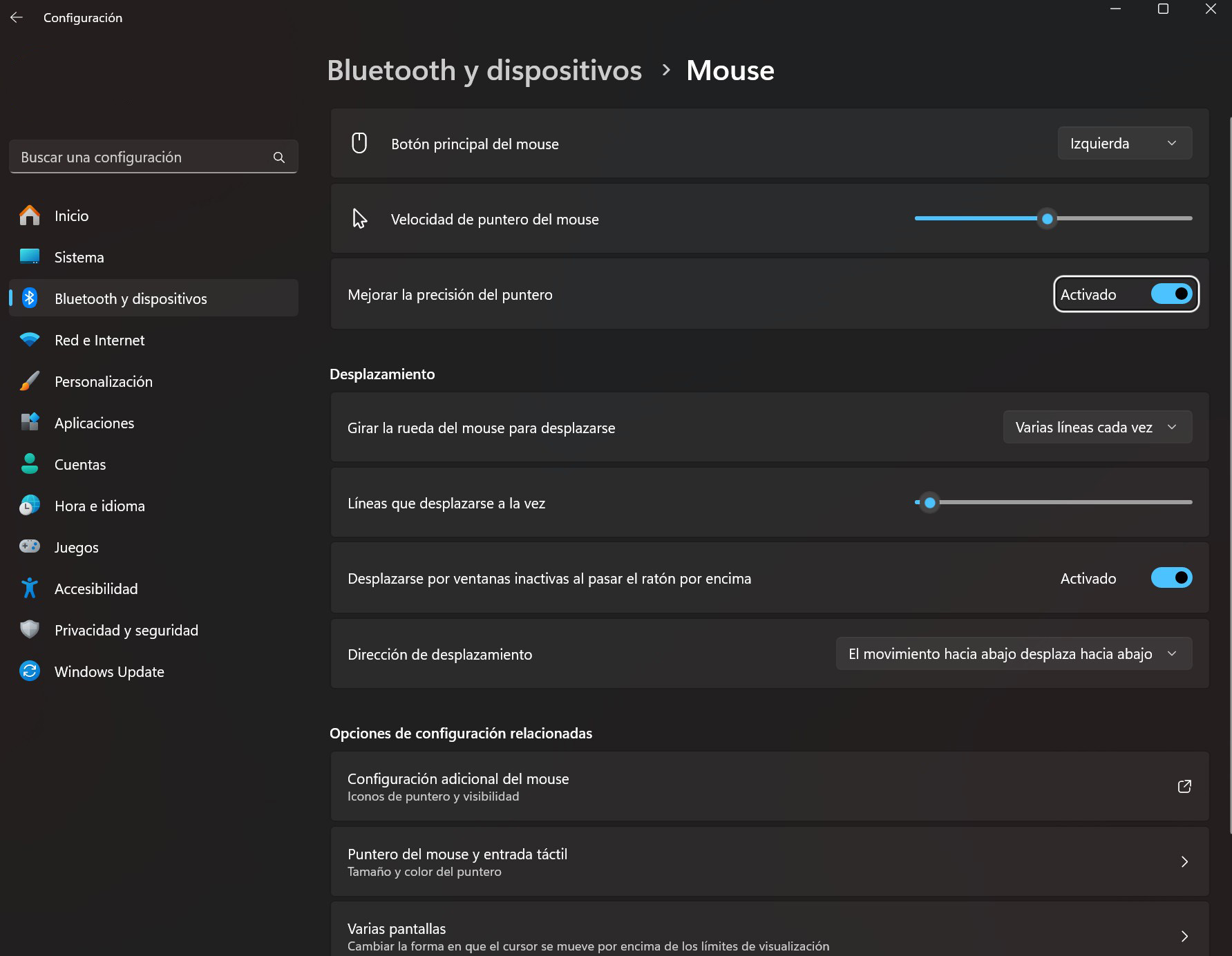Click the Mouse page title

point(730,70)
